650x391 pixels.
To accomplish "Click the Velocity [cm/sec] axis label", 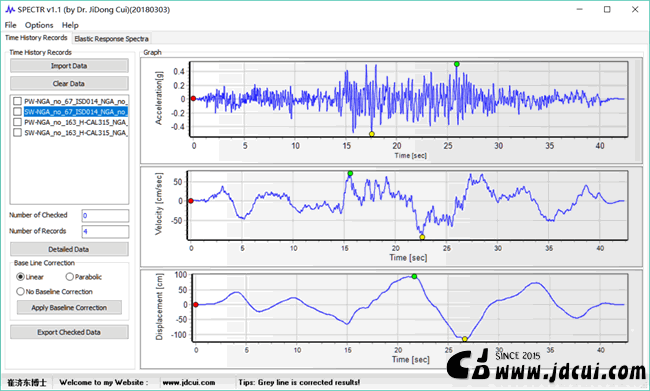I will coord(158,204).
